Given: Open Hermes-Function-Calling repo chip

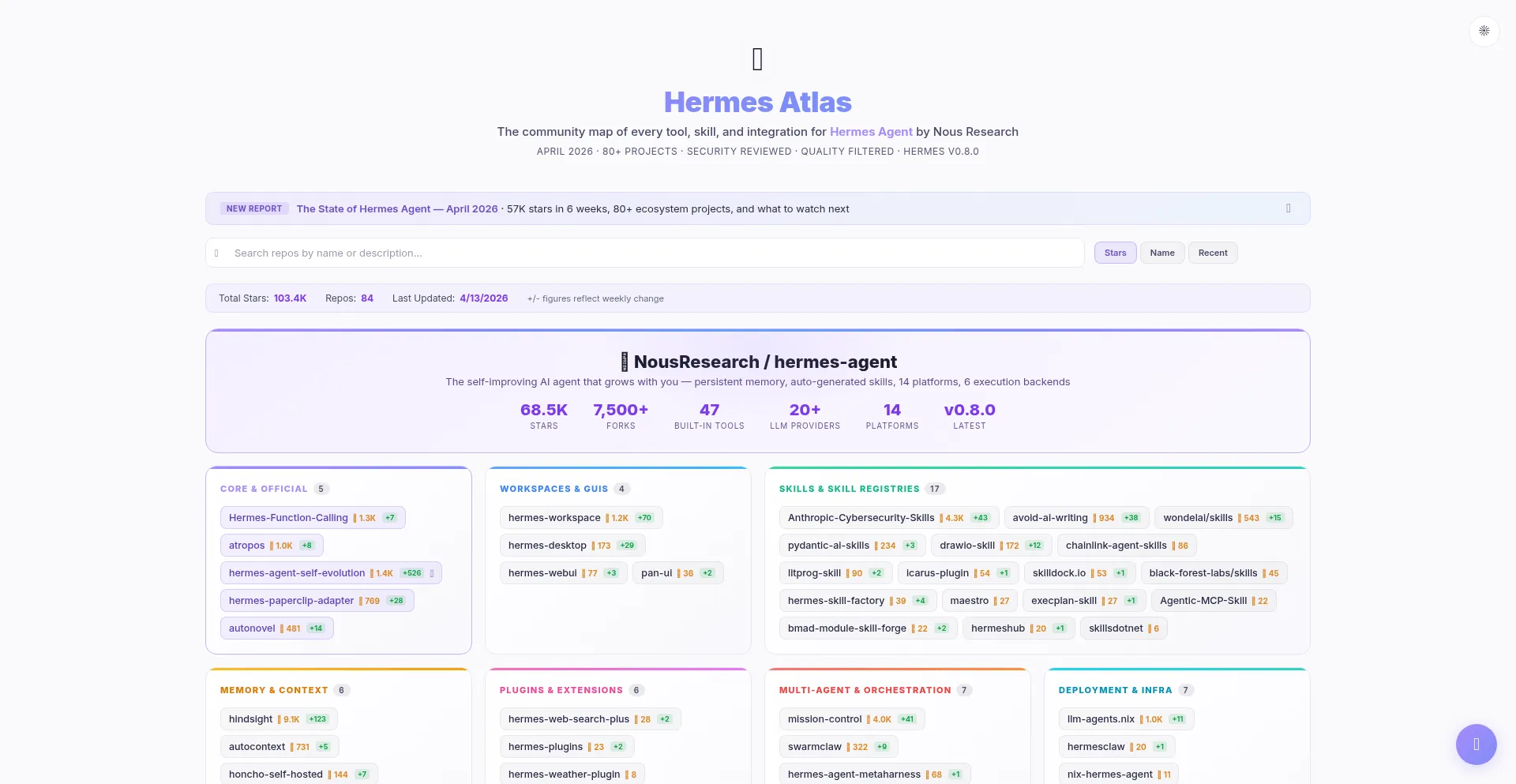Looking at the screenshot, I should (x=313, y=518).
